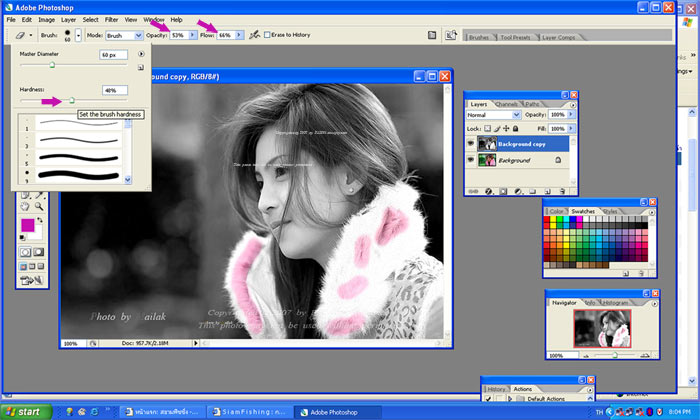The image size is (700, 420).
Task: Expand Default Actions set triangle
Action: pos(510,399)
